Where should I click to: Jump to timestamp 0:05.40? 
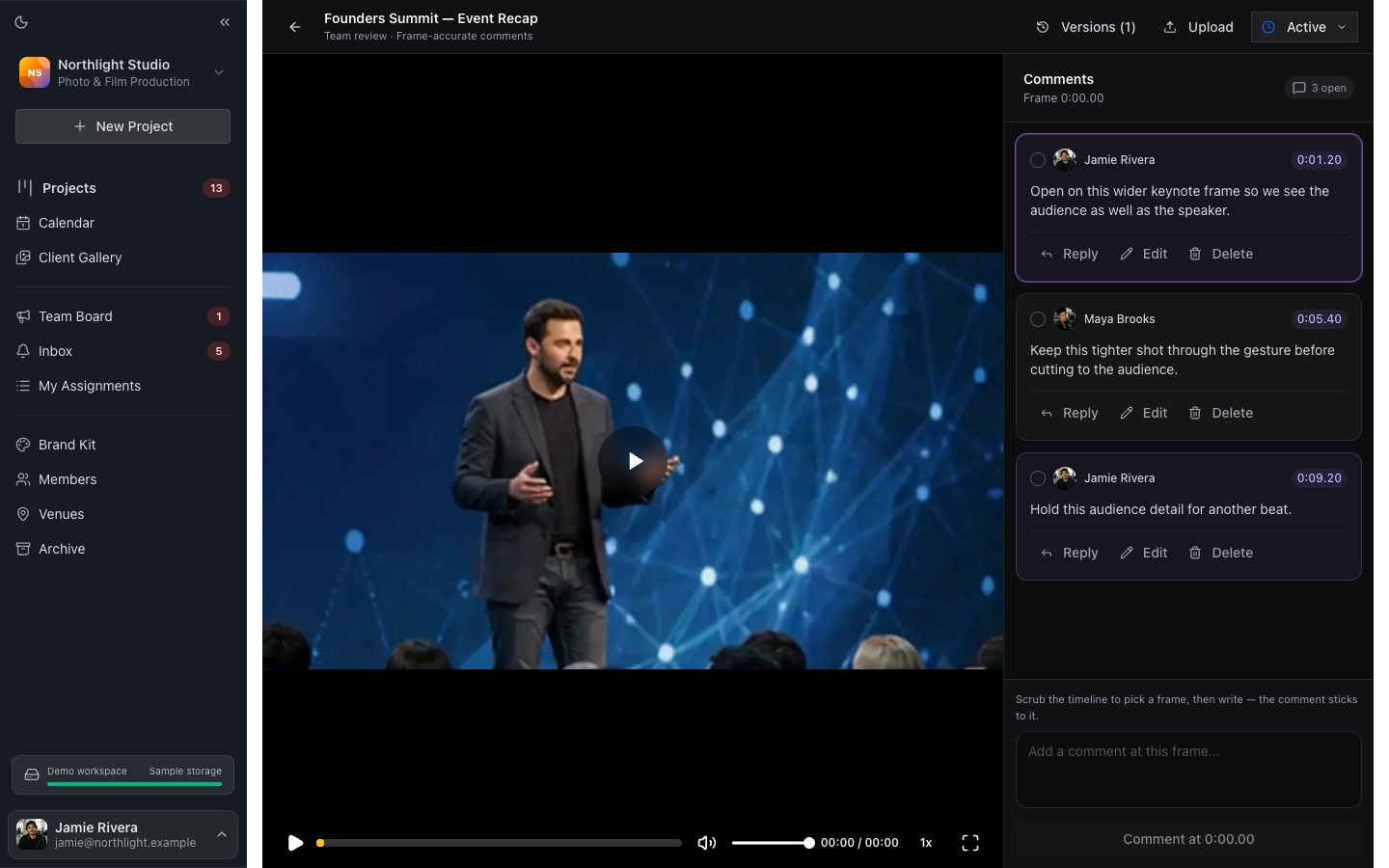coord(1319,319)
